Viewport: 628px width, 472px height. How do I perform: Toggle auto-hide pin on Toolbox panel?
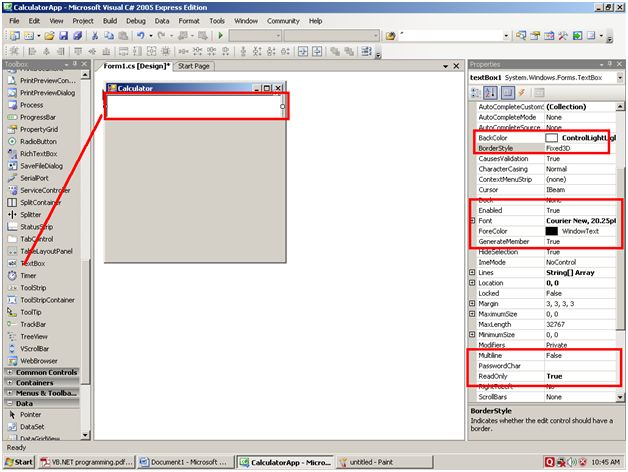click(75, 64)
